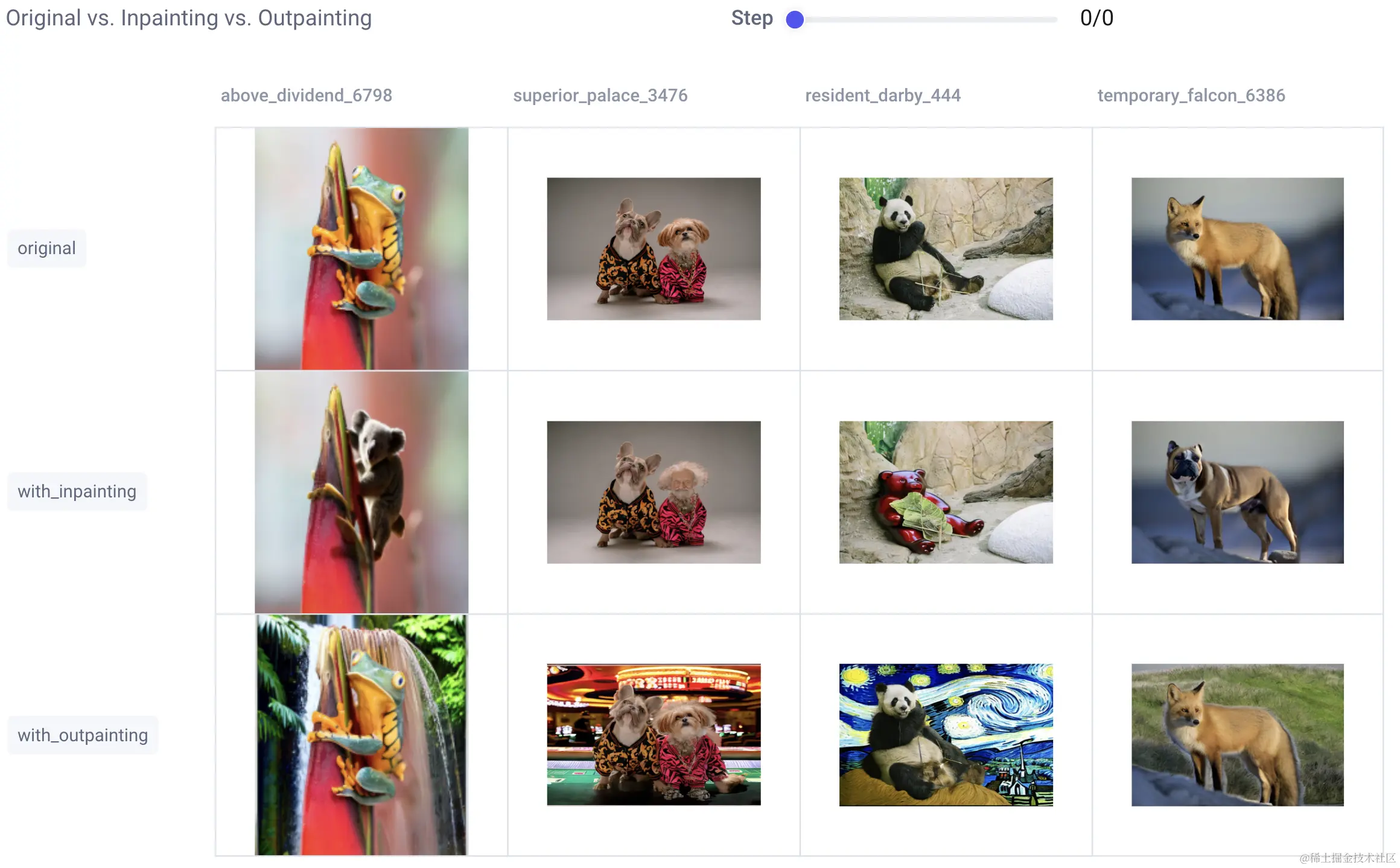Open the outpainted frog with waterfall image
Screen dimensions: 1400x868
pyautogui.click(x=361, y=735)
